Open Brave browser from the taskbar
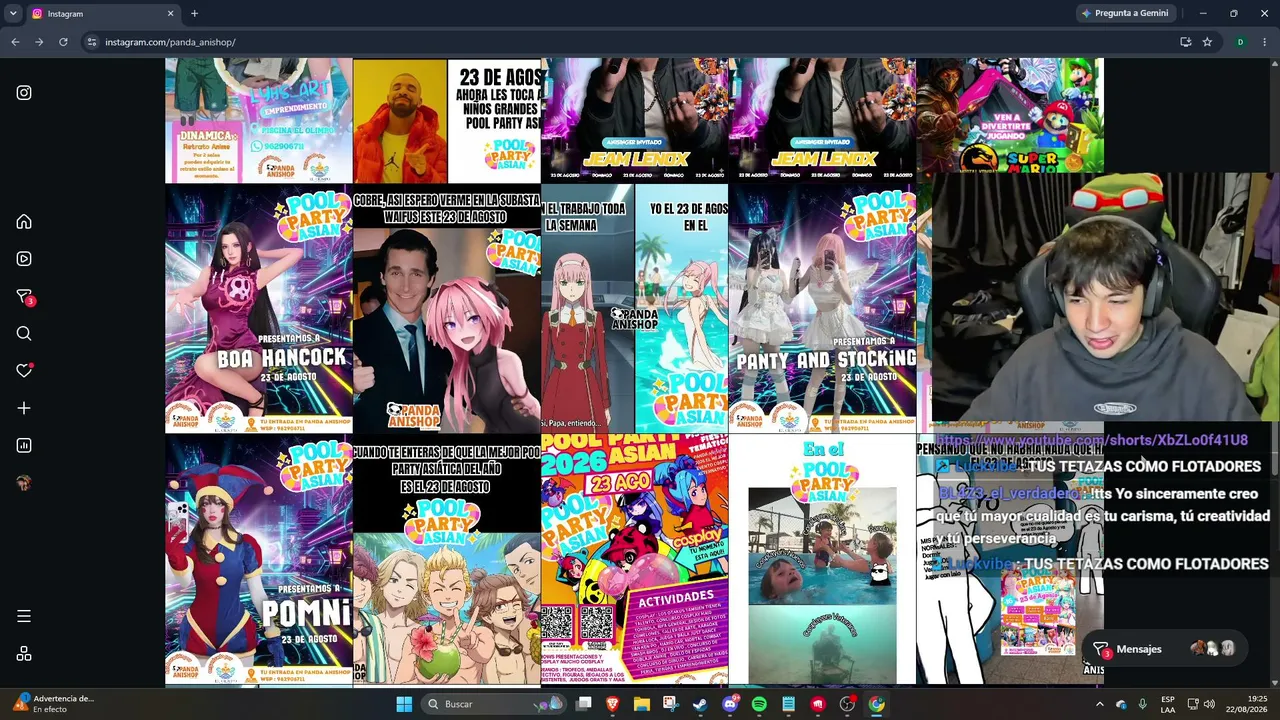Image resolution: width=1280 pixels, height=720 pixels. 613,704
